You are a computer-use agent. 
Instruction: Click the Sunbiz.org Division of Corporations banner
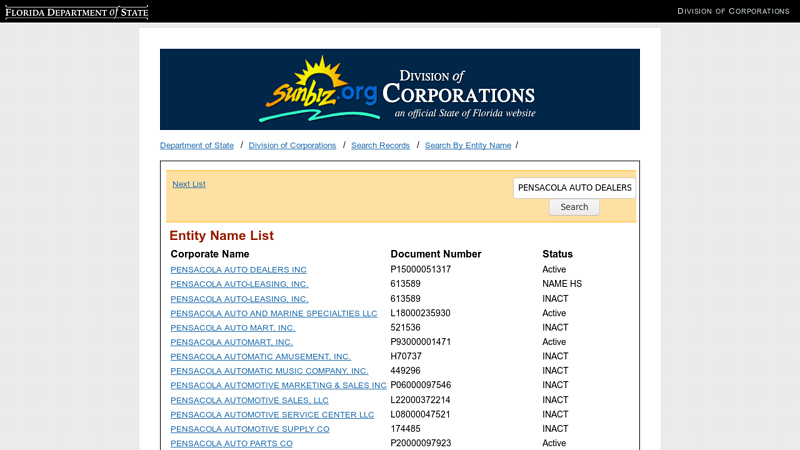click(x=399, y=89)
